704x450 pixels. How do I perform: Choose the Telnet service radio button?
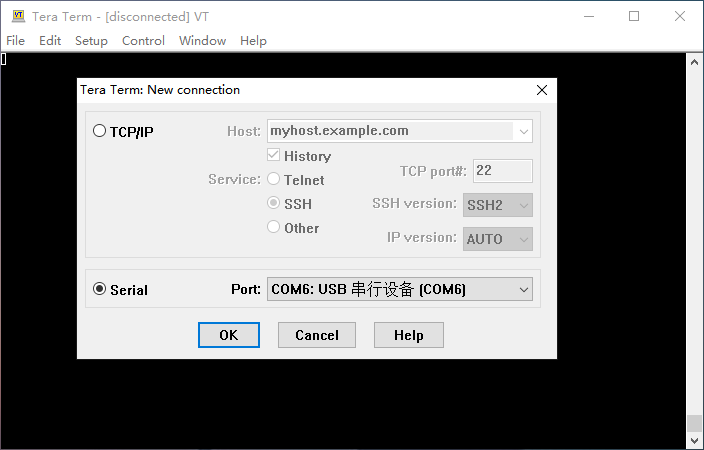pyautogui.click(x=273, y=180)
